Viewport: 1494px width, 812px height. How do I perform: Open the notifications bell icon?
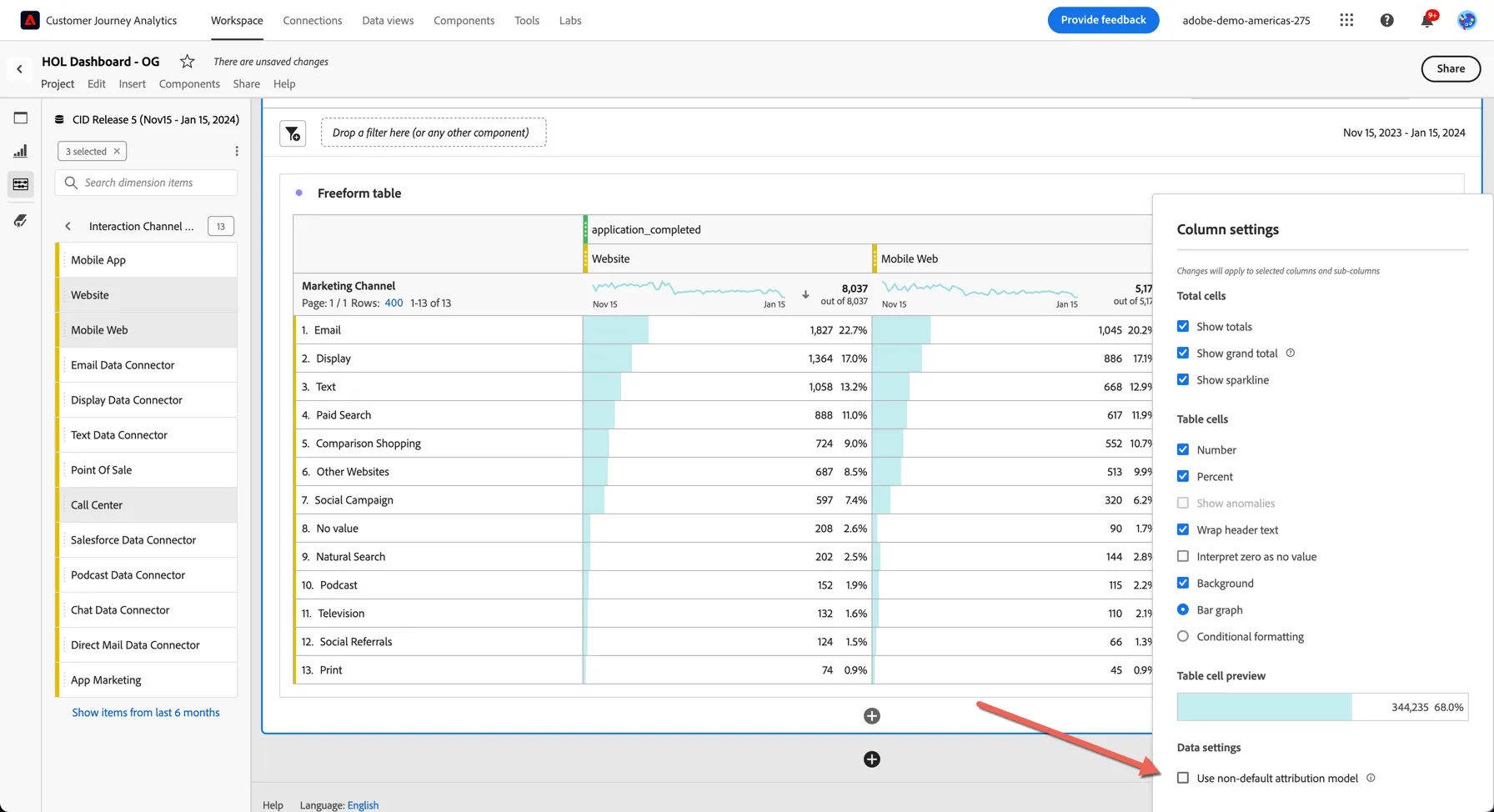1427,20
